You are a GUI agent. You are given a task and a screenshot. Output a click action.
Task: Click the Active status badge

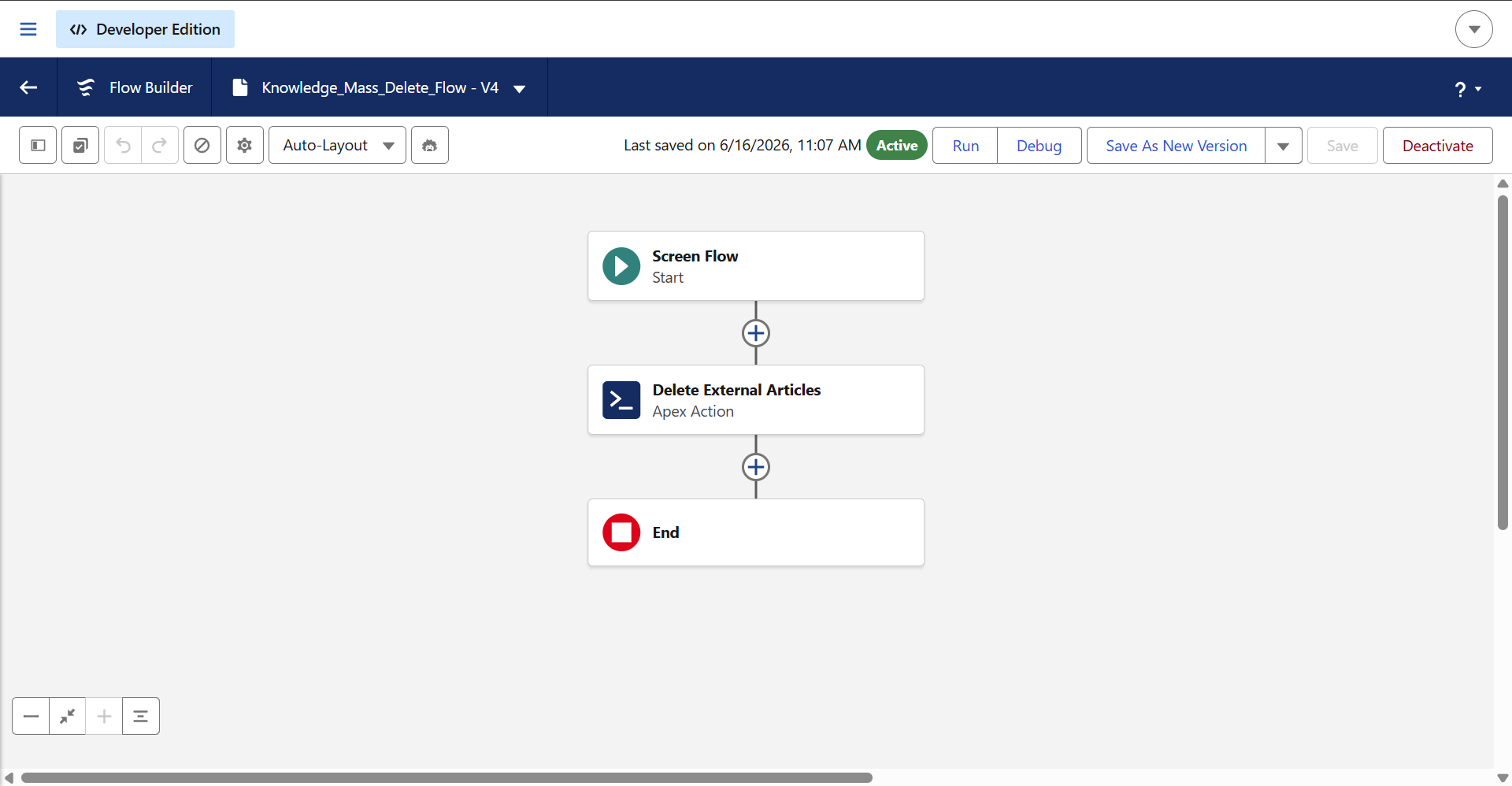[x=897, y=145]
